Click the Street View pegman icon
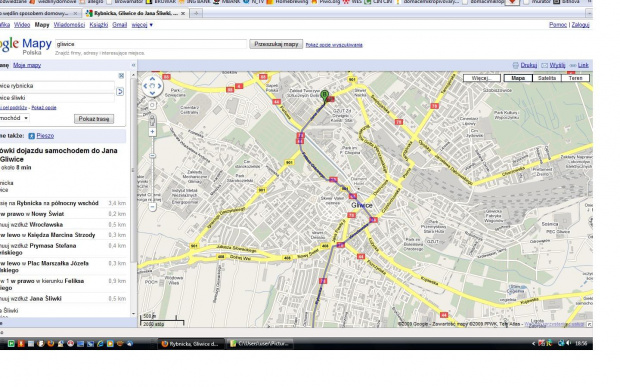Image resolution: width=620 pixels, height=387 pixels. point(152,120)
